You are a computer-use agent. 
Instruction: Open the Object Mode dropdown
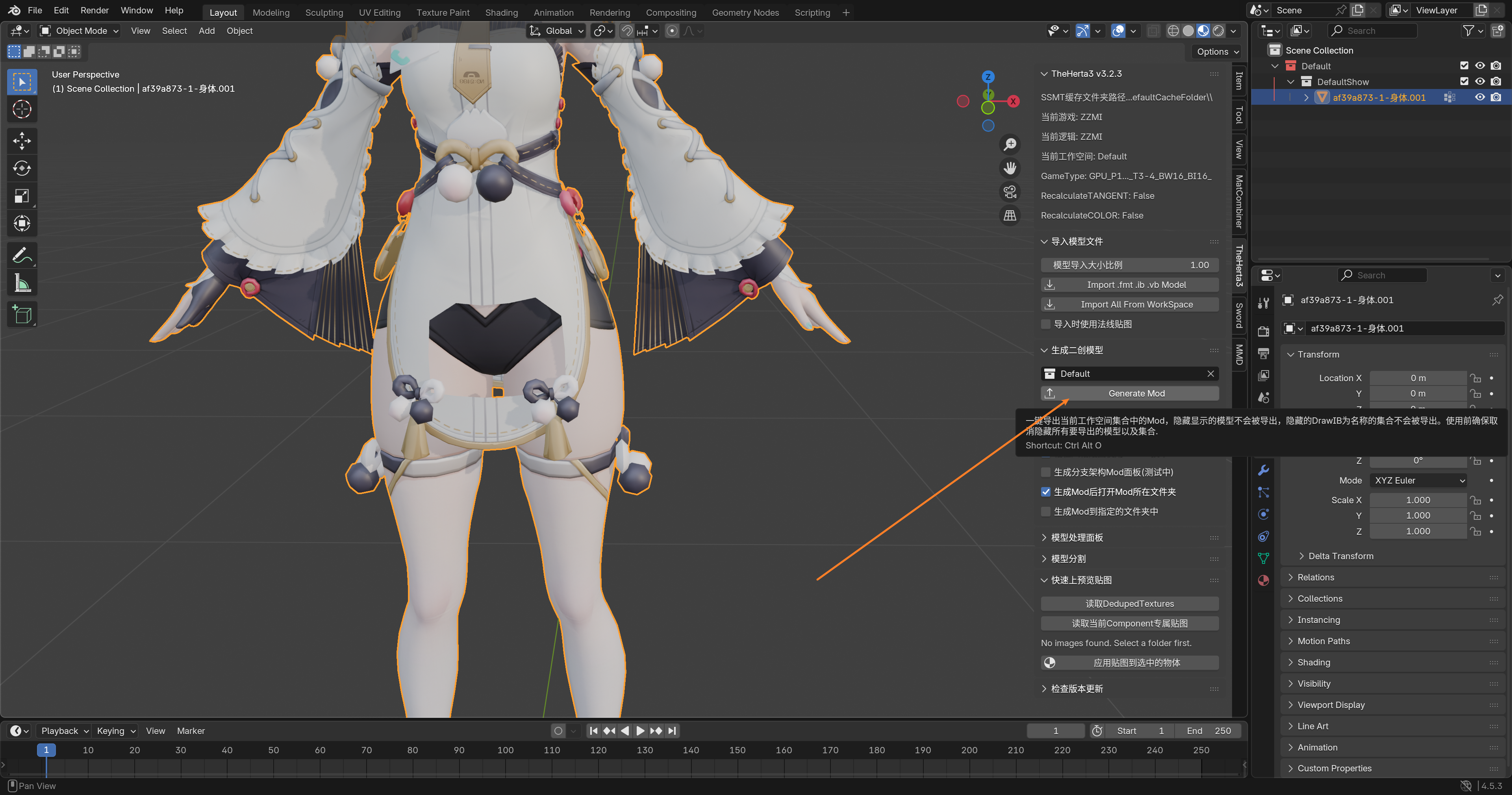[79, 31]
